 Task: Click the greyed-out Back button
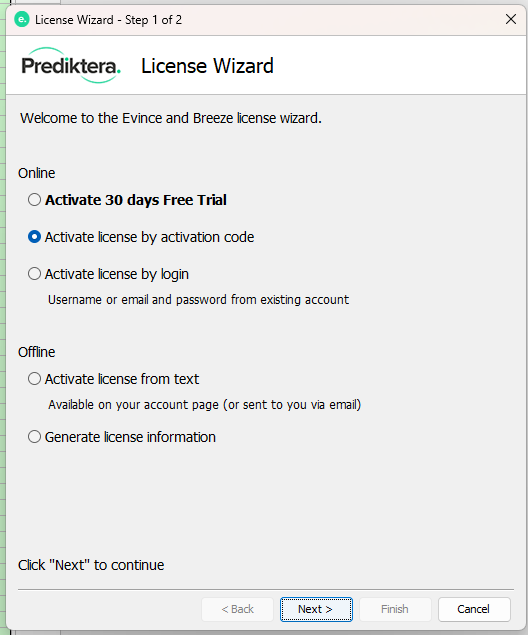click(237, 609)
